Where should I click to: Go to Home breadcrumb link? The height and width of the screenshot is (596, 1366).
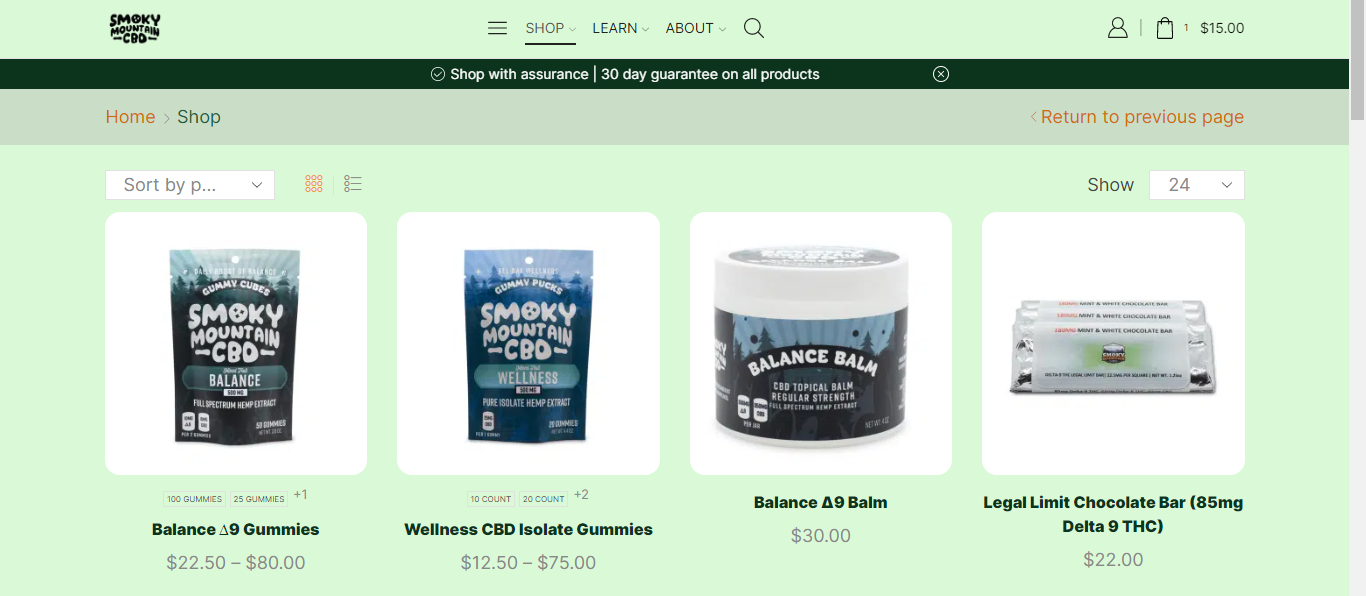(x=131, y=117)
